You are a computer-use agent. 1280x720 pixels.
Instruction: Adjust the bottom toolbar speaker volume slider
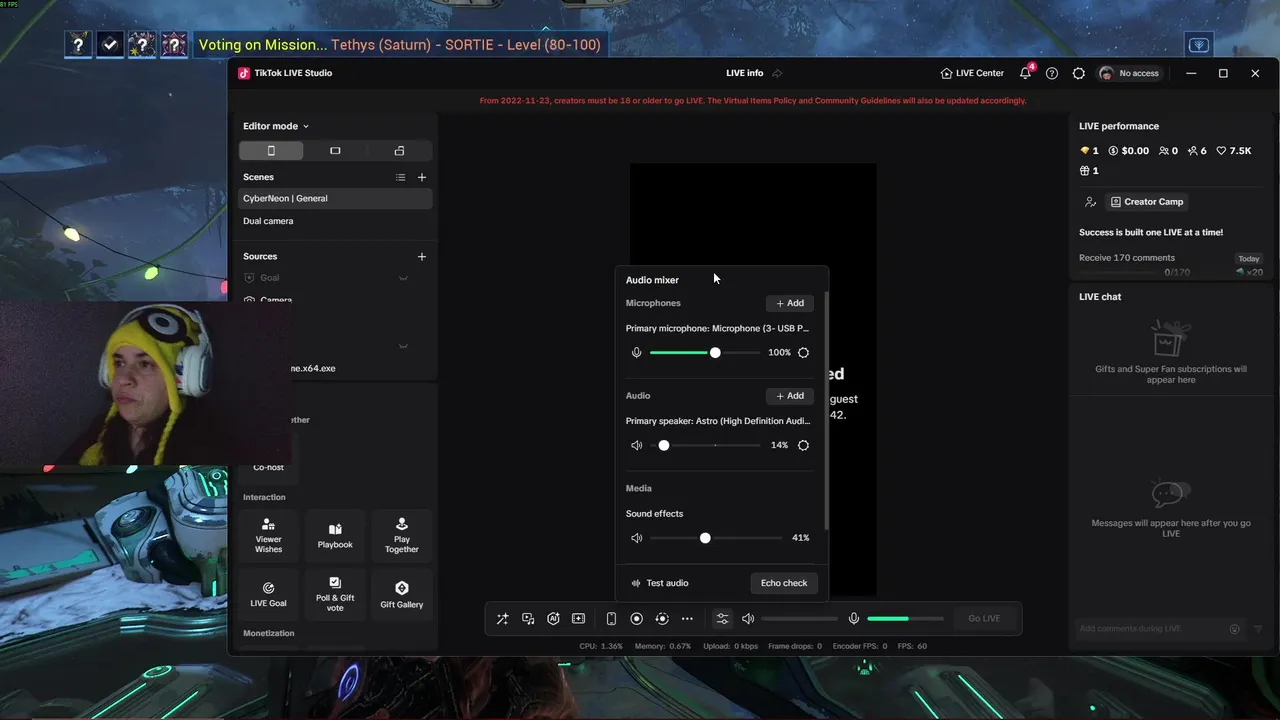pos(799,619)
